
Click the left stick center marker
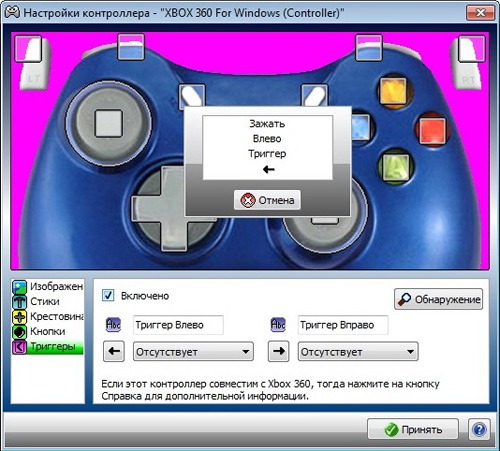point(109,123)
